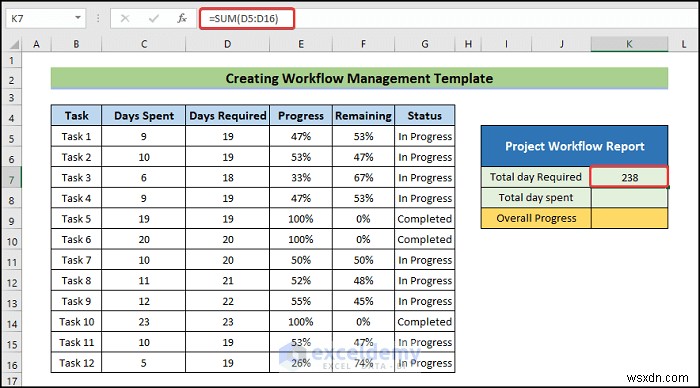Viewport: 700px width, 388px height.
Task: Select row header 2
Action: click(12, 80)
